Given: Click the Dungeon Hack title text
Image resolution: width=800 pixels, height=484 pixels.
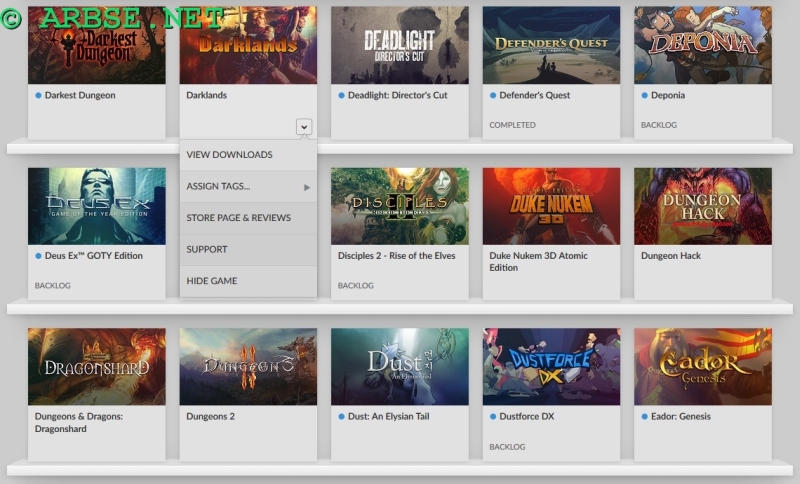Looking at the screenshot, I should [671, 256].
